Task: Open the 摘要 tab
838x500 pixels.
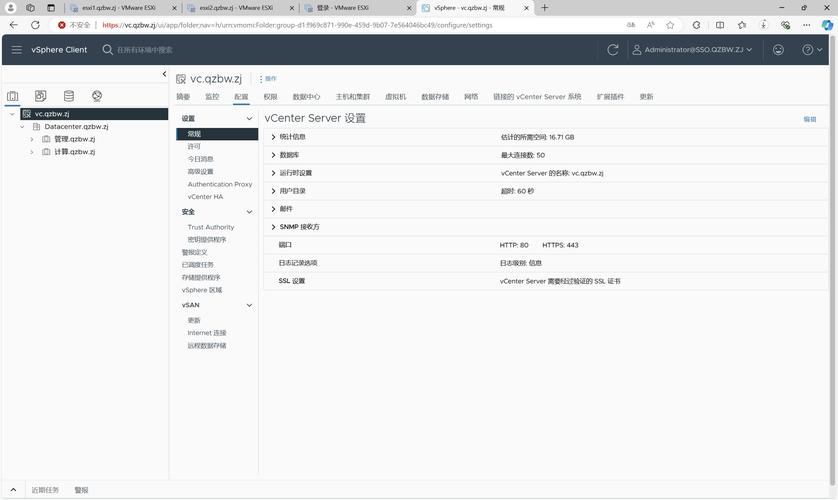Action: [183, 97]
